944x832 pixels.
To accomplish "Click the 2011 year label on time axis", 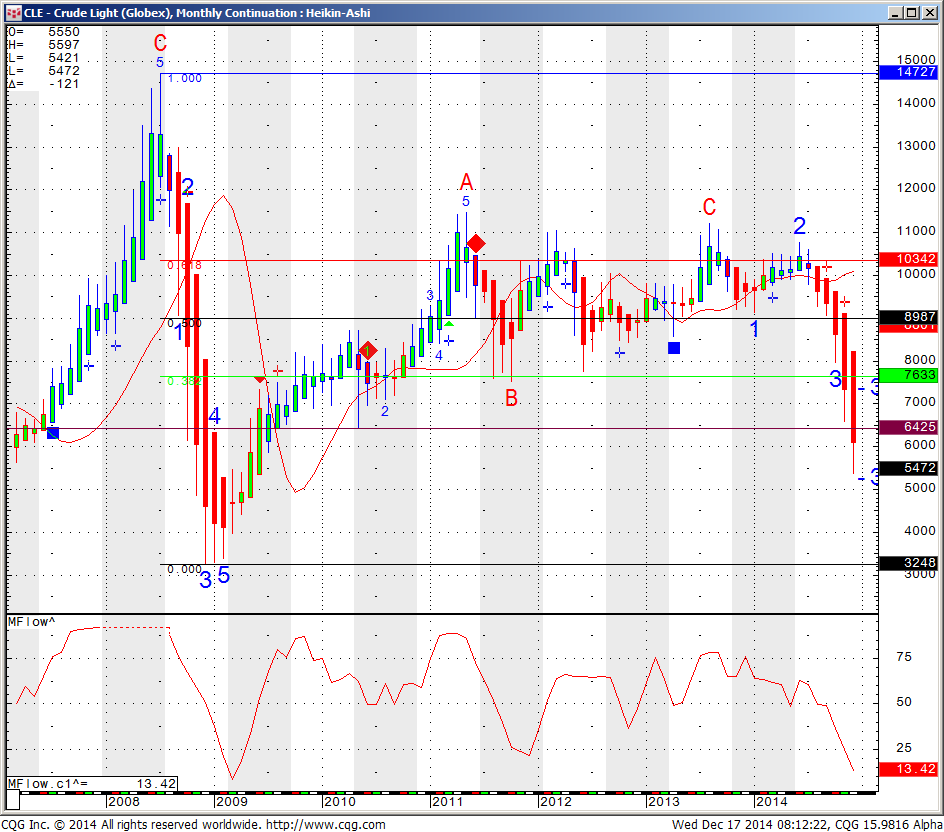I will pyautogui.click(x=448, y=802).
